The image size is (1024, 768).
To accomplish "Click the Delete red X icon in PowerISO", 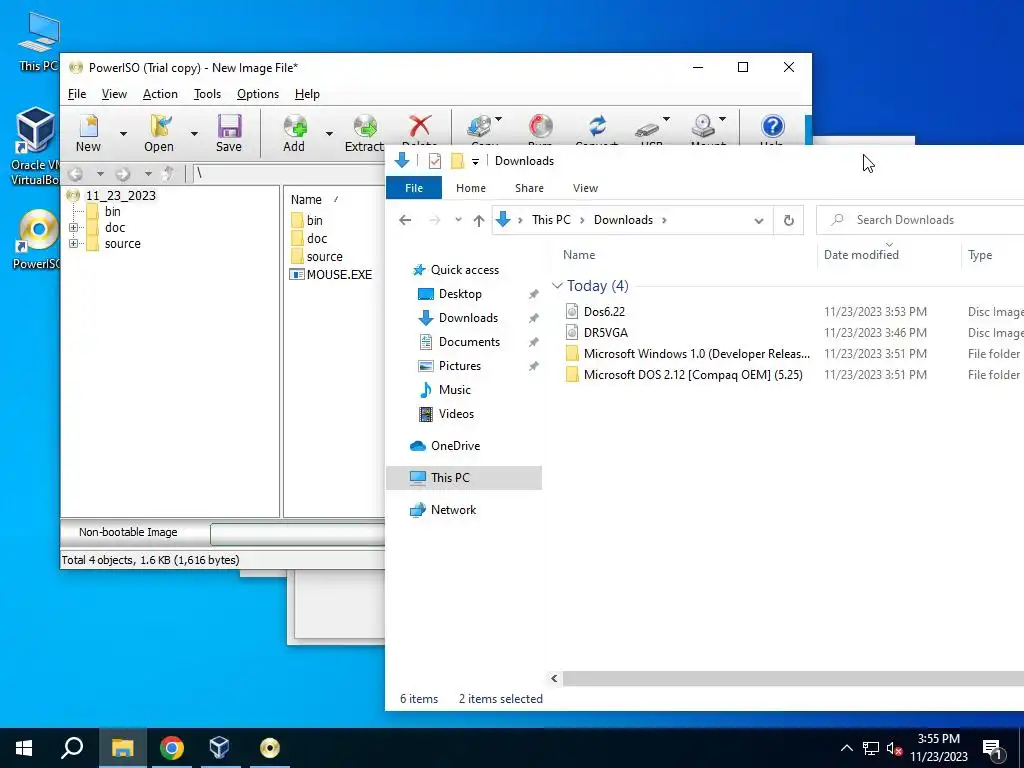I will 420,126.
